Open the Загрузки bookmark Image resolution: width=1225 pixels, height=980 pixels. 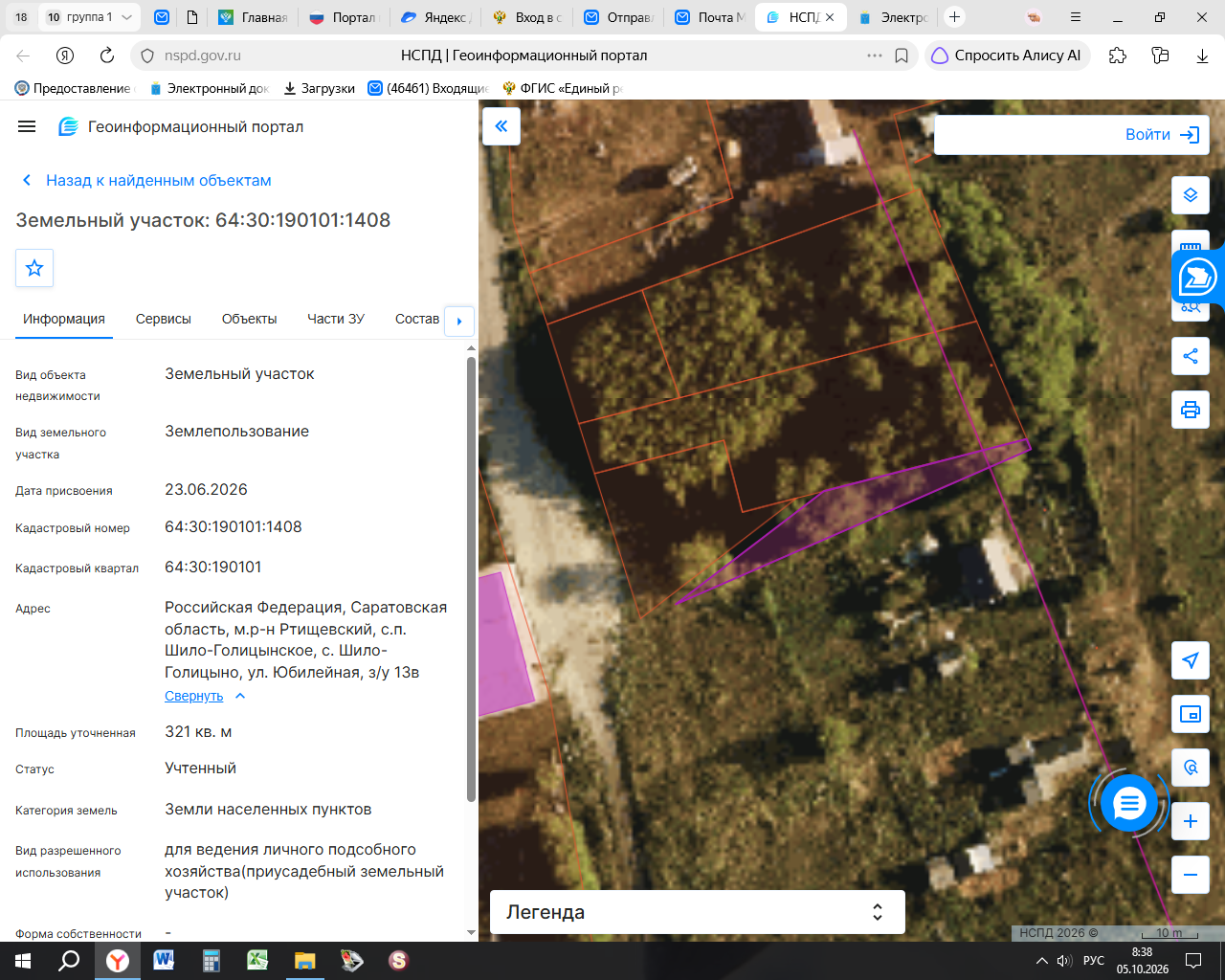(x=319, y=88)
